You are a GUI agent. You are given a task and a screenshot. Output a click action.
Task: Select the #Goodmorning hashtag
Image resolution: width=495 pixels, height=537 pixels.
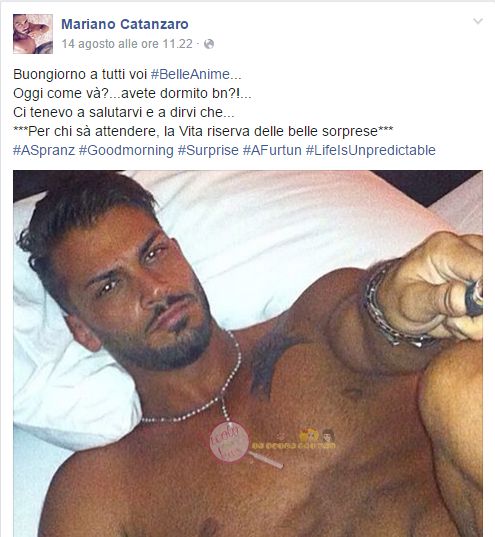tap(126, 150)
